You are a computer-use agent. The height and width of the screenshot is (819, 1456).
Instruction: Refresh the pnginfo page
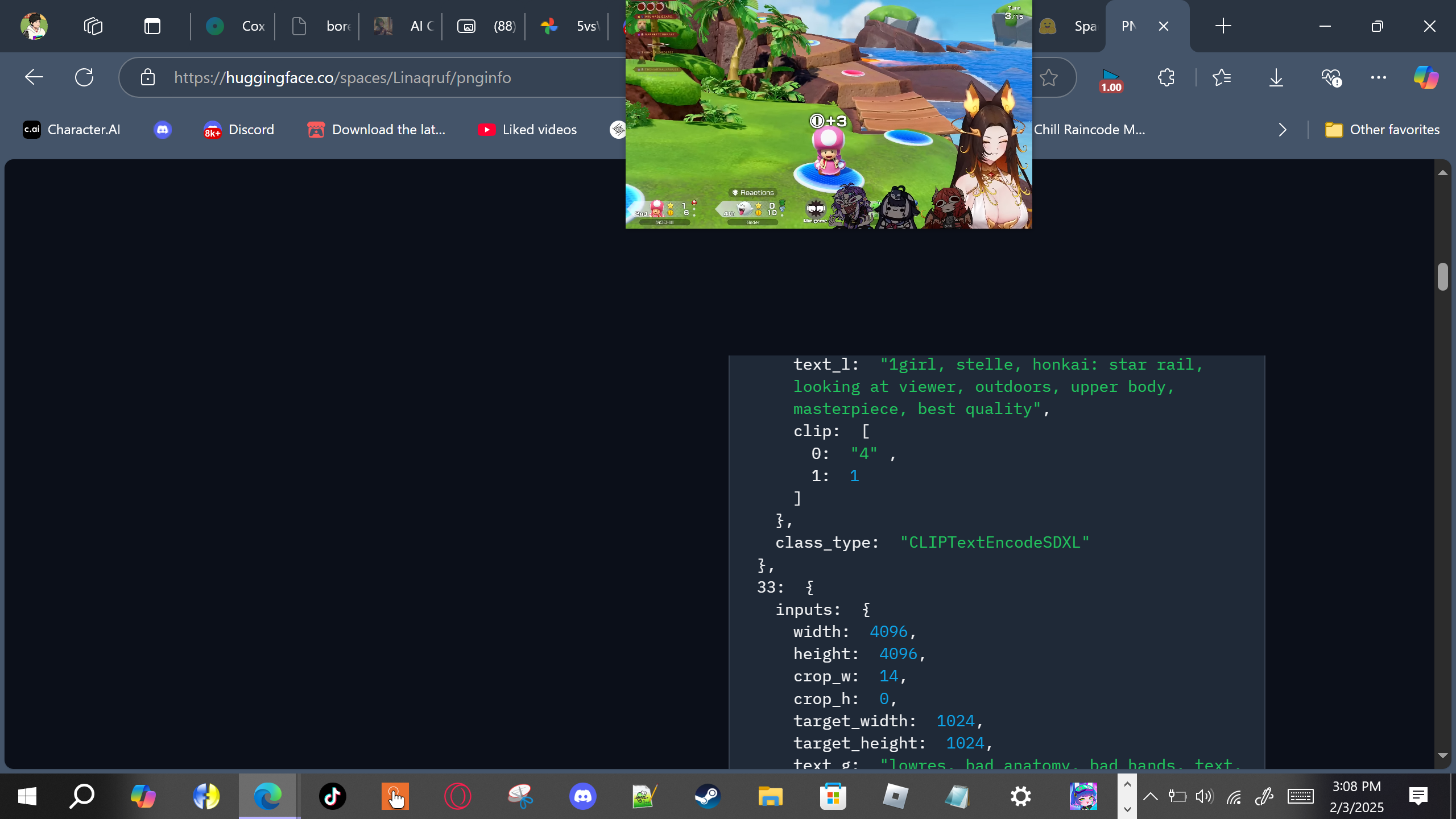(84, 77)
